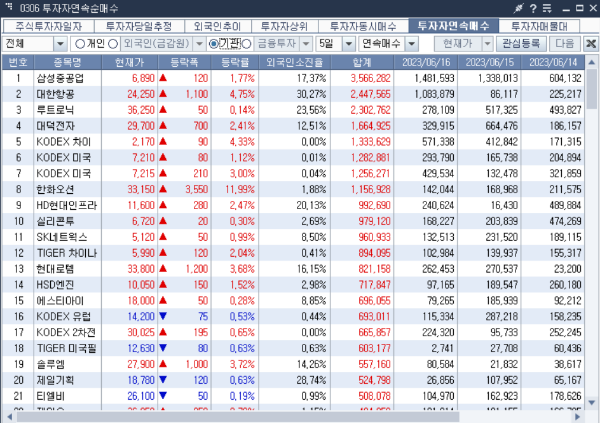
Task: Select the radio button before 외국인(금감원)
Action: click(x=113, y=44)
